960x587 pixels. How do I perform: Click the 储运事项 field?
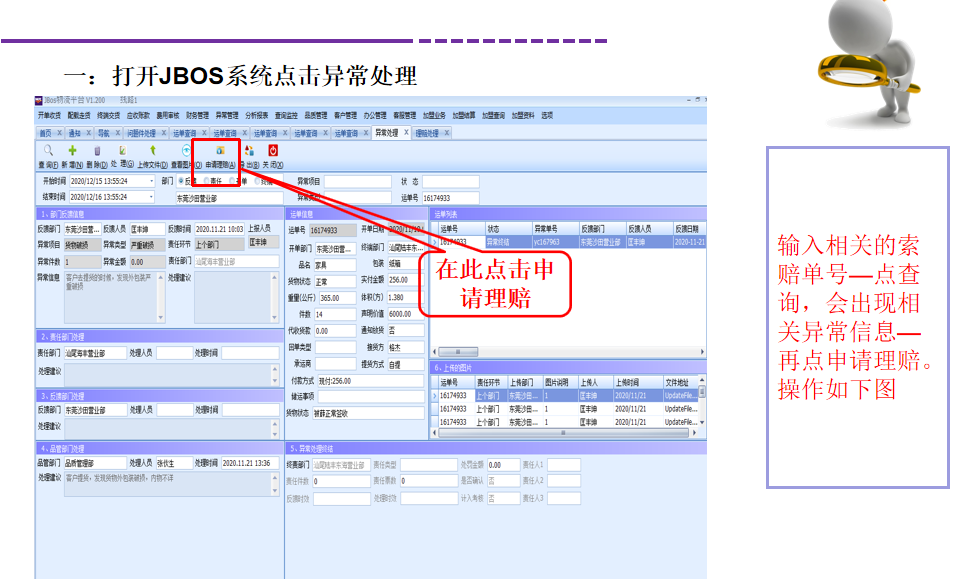pos(370,397)
